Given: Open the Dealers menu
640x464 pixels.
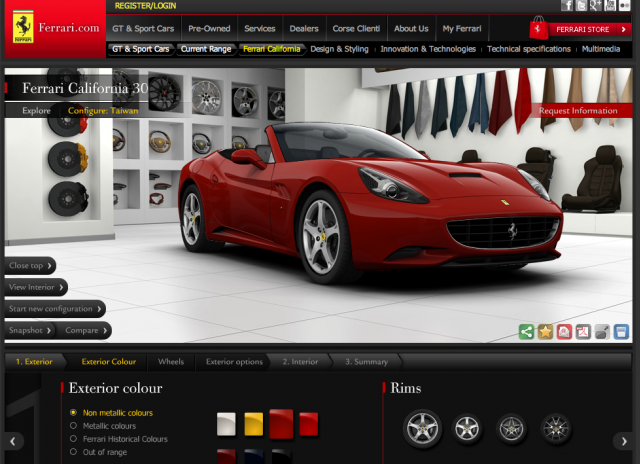Looking at the screenshot, I should click(304, 29).
